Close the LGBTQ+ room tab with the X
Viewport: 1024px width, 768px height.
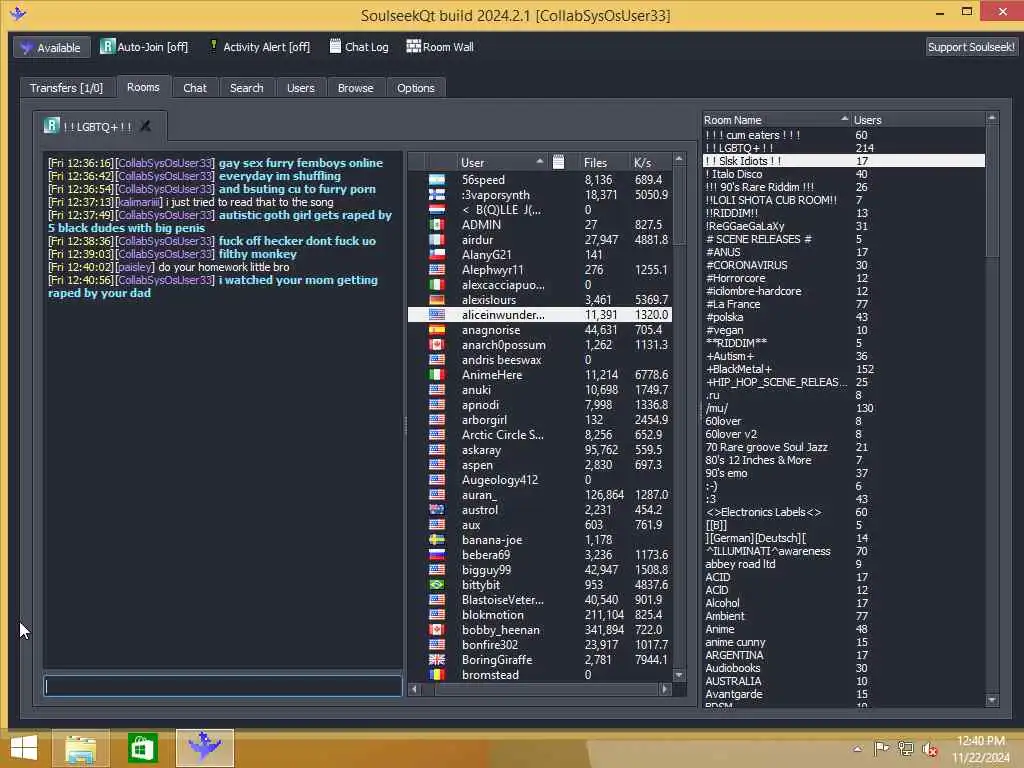pos(145,126)
